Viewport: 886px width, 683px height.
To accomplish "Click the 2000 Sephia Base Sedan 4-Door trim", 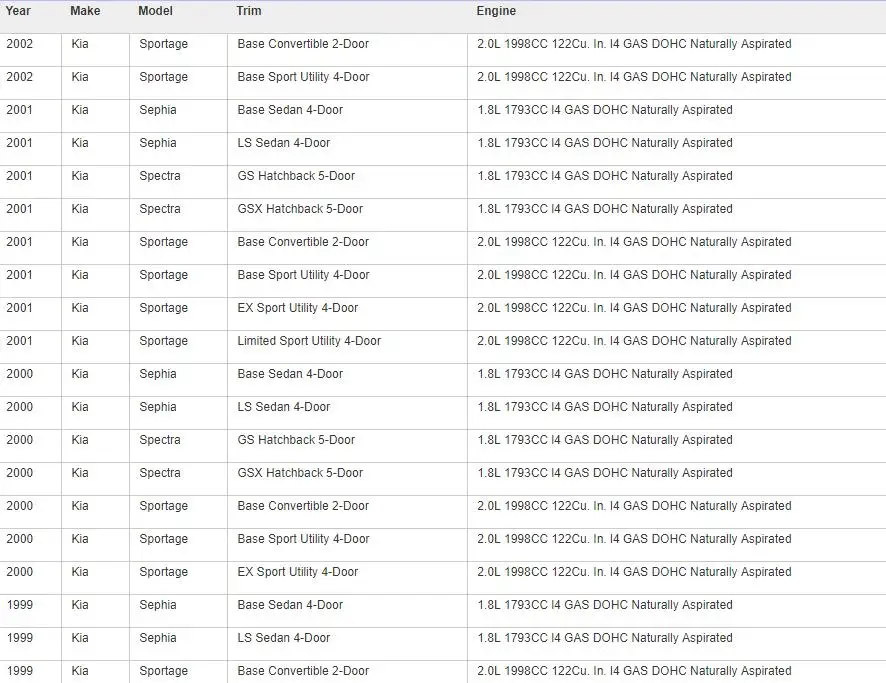I will coord(290,374).
